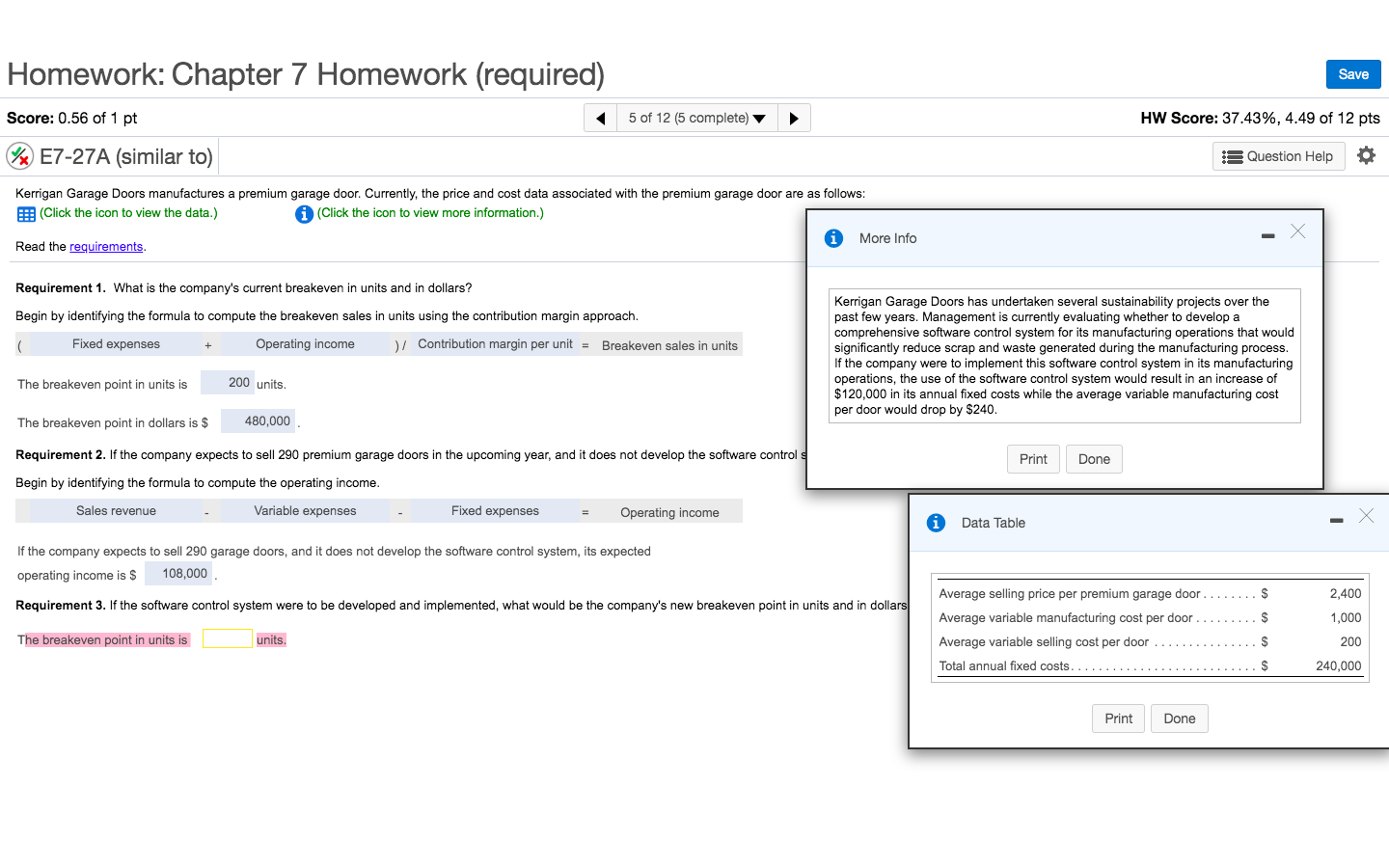Click the Save button

1353,74
